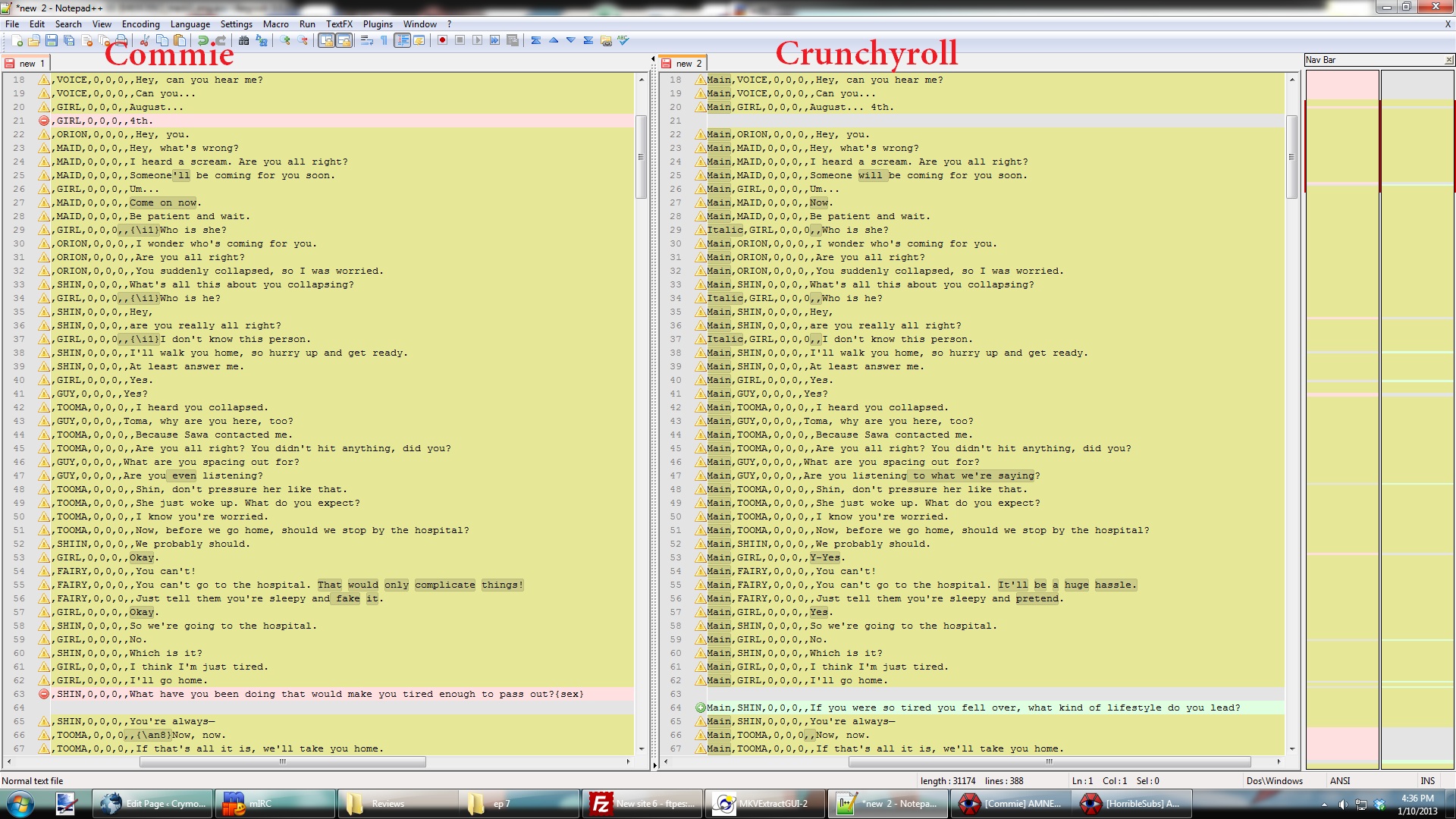This screenshot has height=819, width=1456.
Task: Open the Encoding menu
Action: (x=140, y=24)
